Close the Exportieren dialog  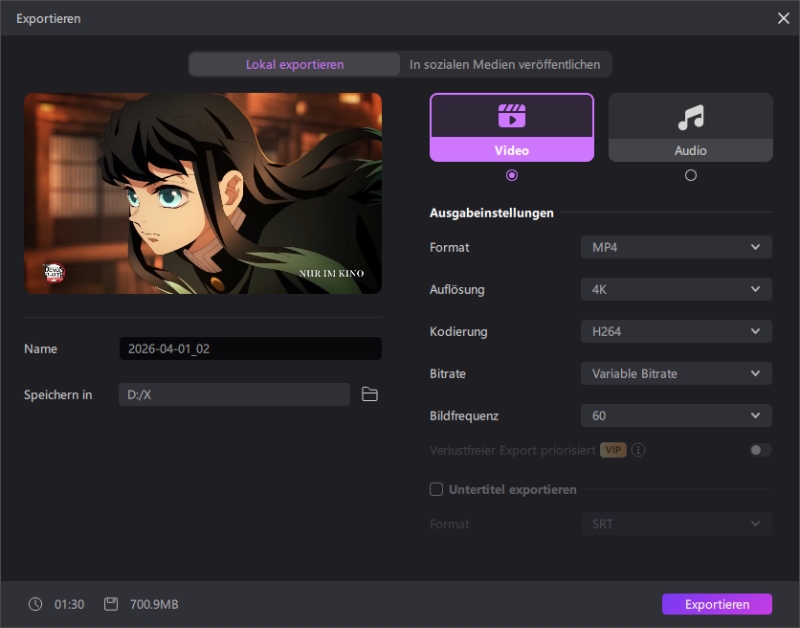(x=783, y=18)
